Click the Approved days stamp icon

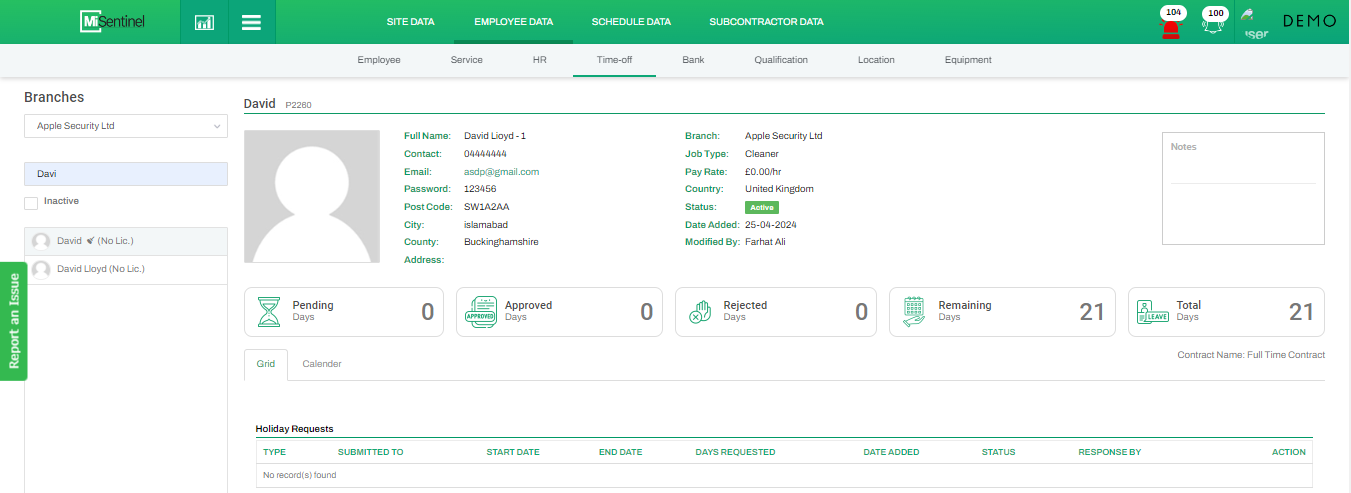pos(482,312)
